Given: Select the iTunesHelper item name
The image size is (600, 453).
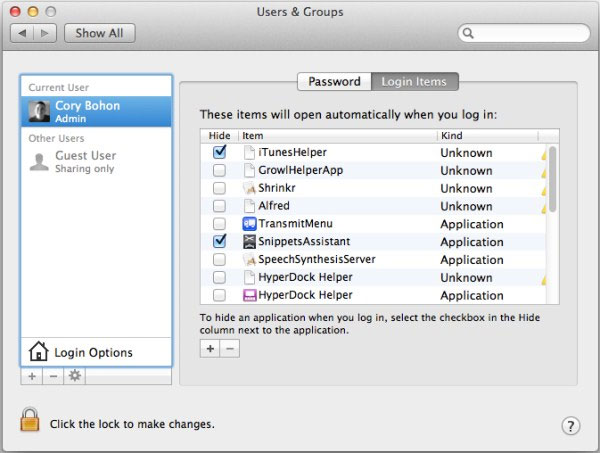Looking at the screenshot, I should [292, 152].
